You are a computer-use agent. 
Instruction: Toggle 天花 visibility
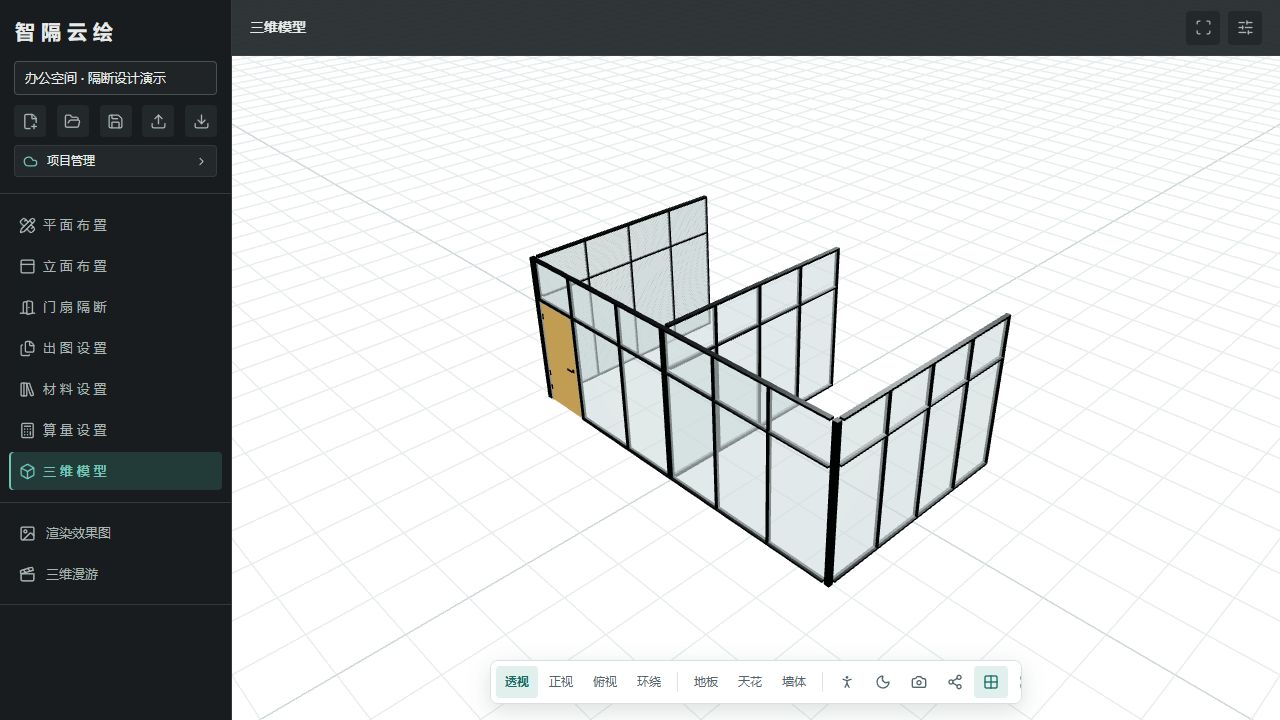[x=750, y=682]
